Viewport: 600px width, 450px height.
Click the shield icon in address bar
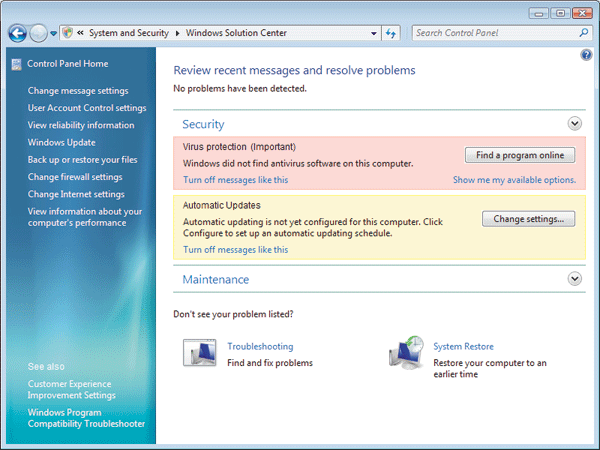(67, 33)
